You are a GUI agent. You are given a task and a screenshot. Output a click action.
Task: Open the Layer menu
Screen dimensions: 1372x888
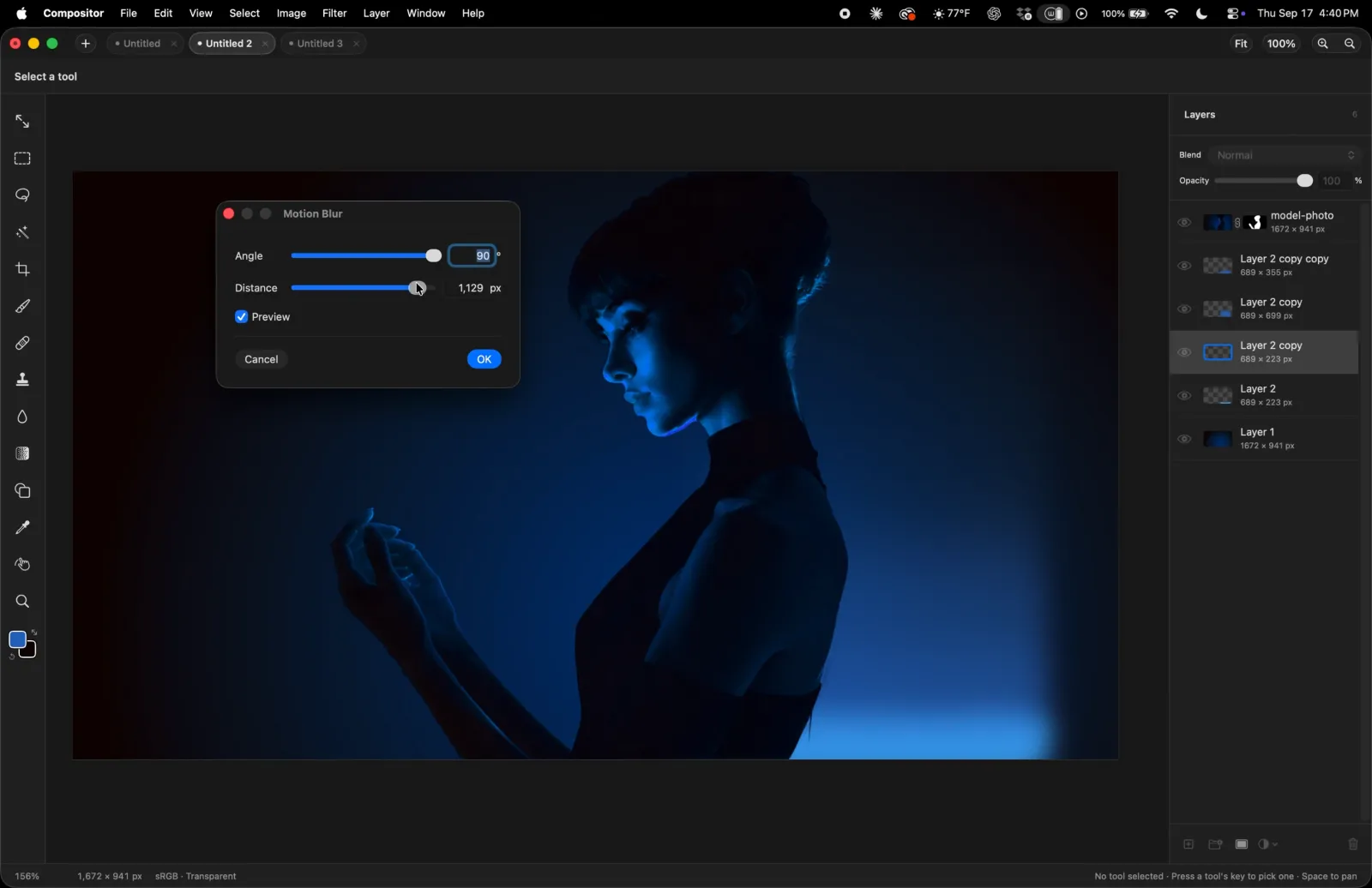coord(376,13)
